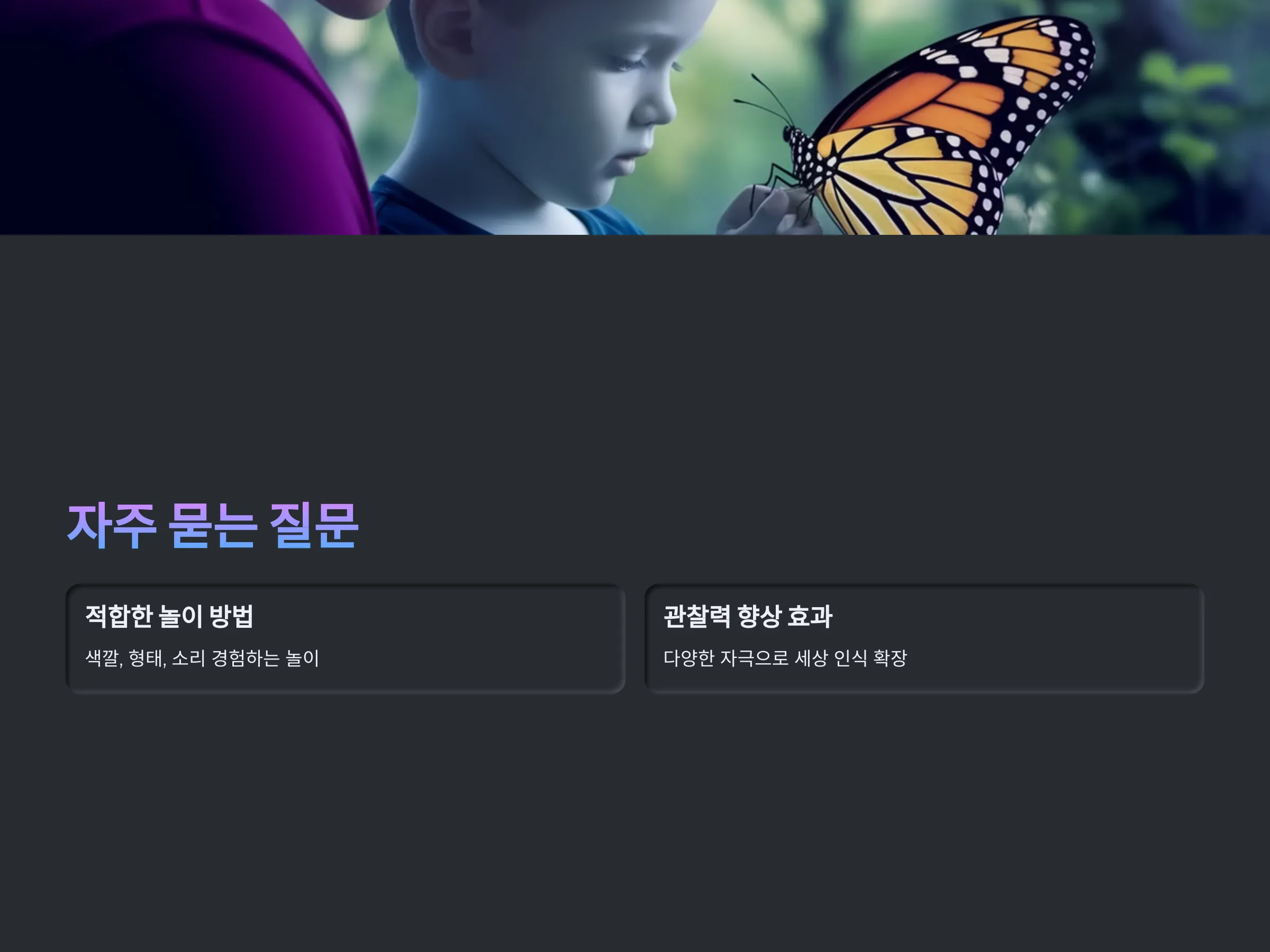Expand the FAQ card about 관찰력 향상

(924, 639)
